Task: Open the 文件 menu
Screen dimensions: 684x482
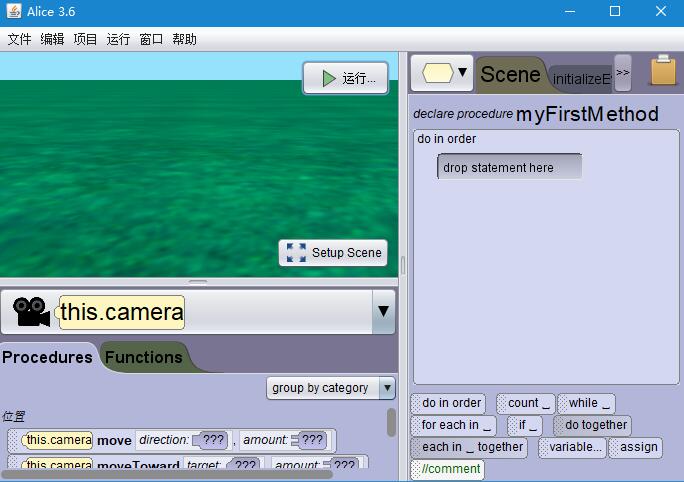Action: [x=20, y=39]
